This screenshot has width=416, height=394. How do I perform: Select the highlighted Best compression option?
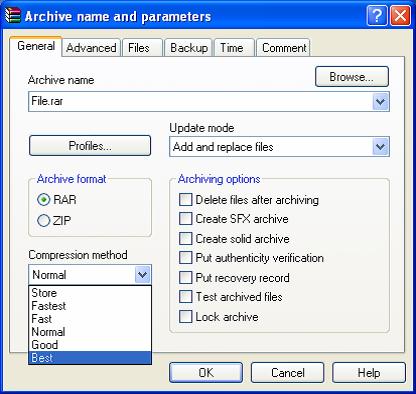tap(90, 358)
